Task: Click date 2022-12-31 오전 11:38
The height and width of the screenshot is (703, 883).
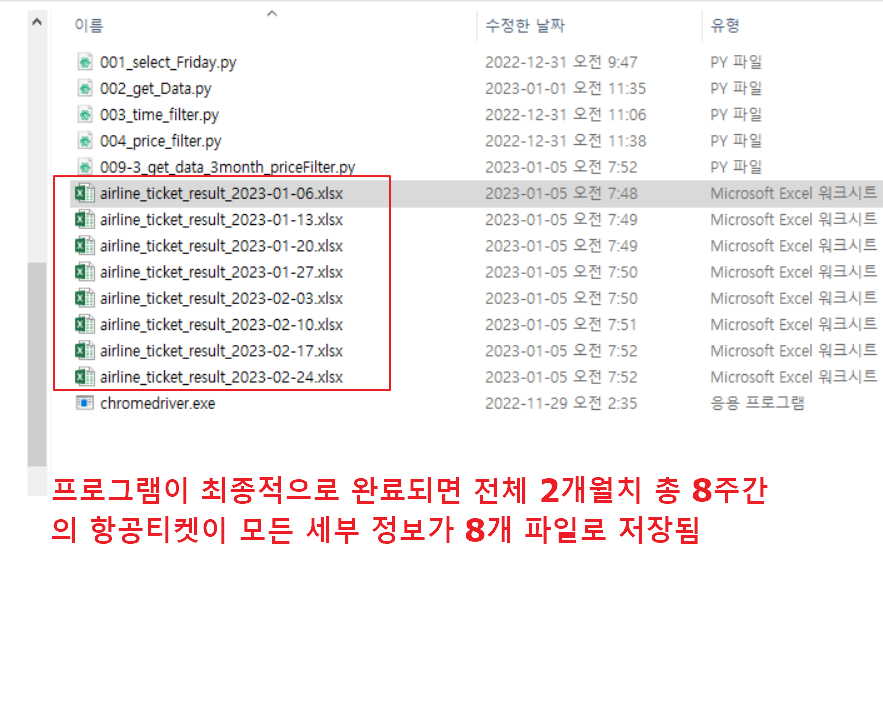Action: coord(565,141)
